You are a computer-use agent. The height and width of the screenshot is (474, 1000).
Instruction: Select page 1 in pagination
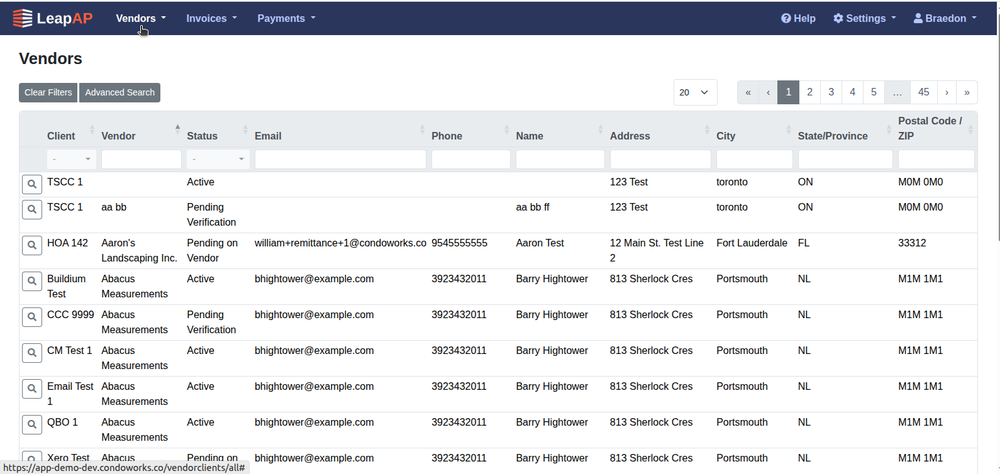pyautogui.click(x=788, y=93)
